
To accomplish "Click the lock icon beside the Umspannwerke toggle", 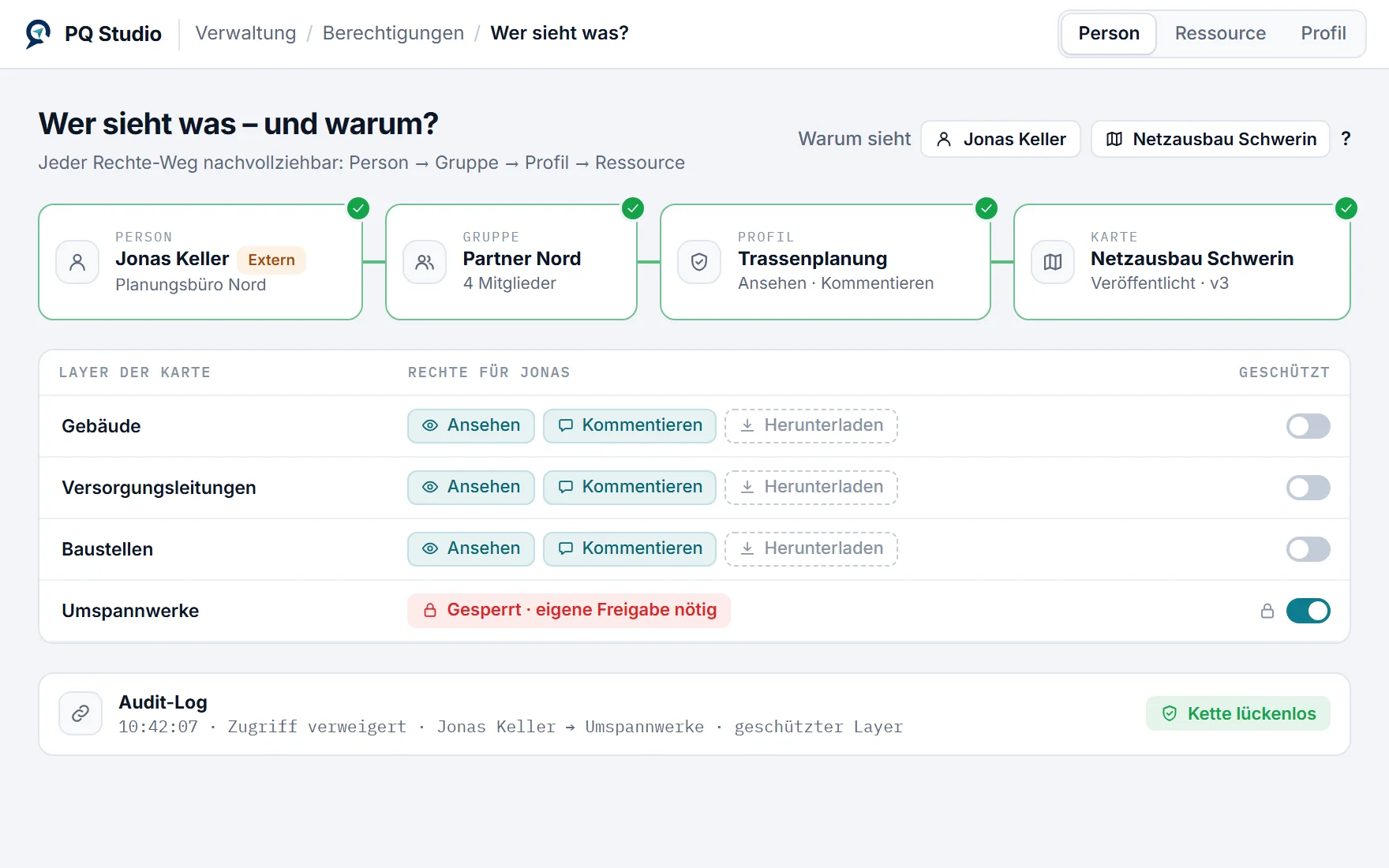I will [1267, 611].
